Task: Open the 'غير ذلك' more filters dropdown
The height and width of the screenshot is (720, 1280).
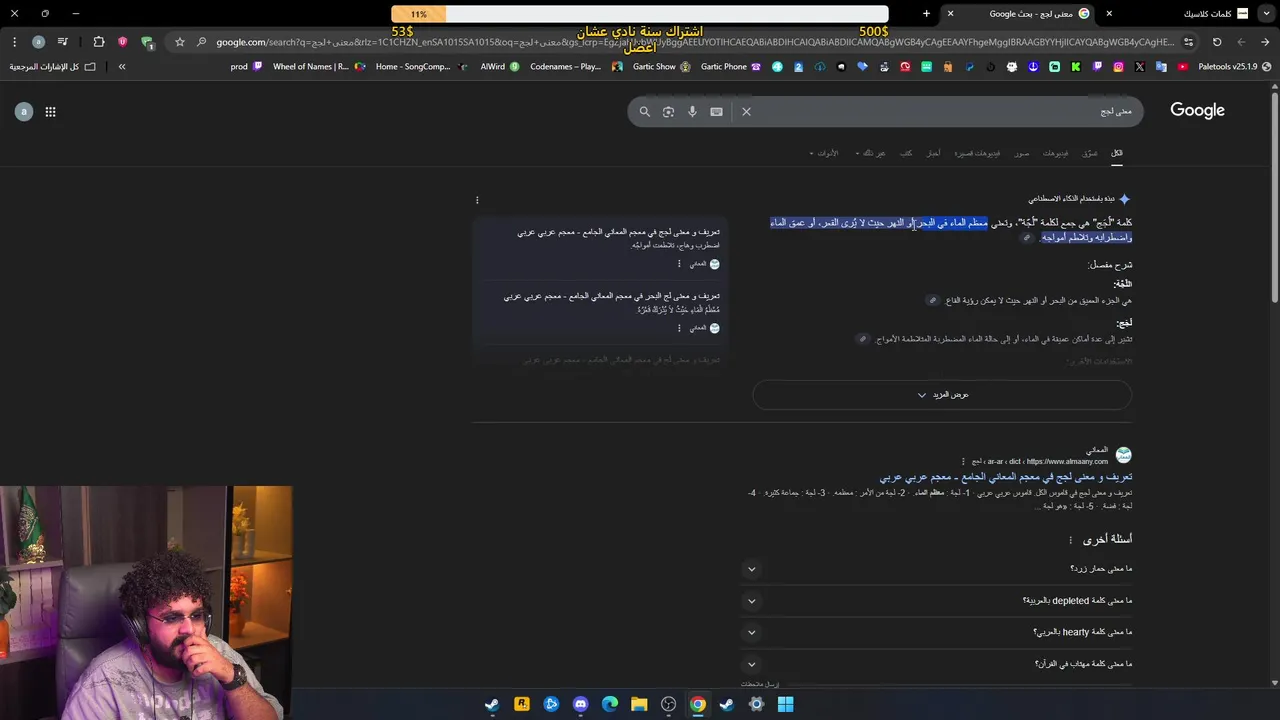Action: click(x=870, y=153)
